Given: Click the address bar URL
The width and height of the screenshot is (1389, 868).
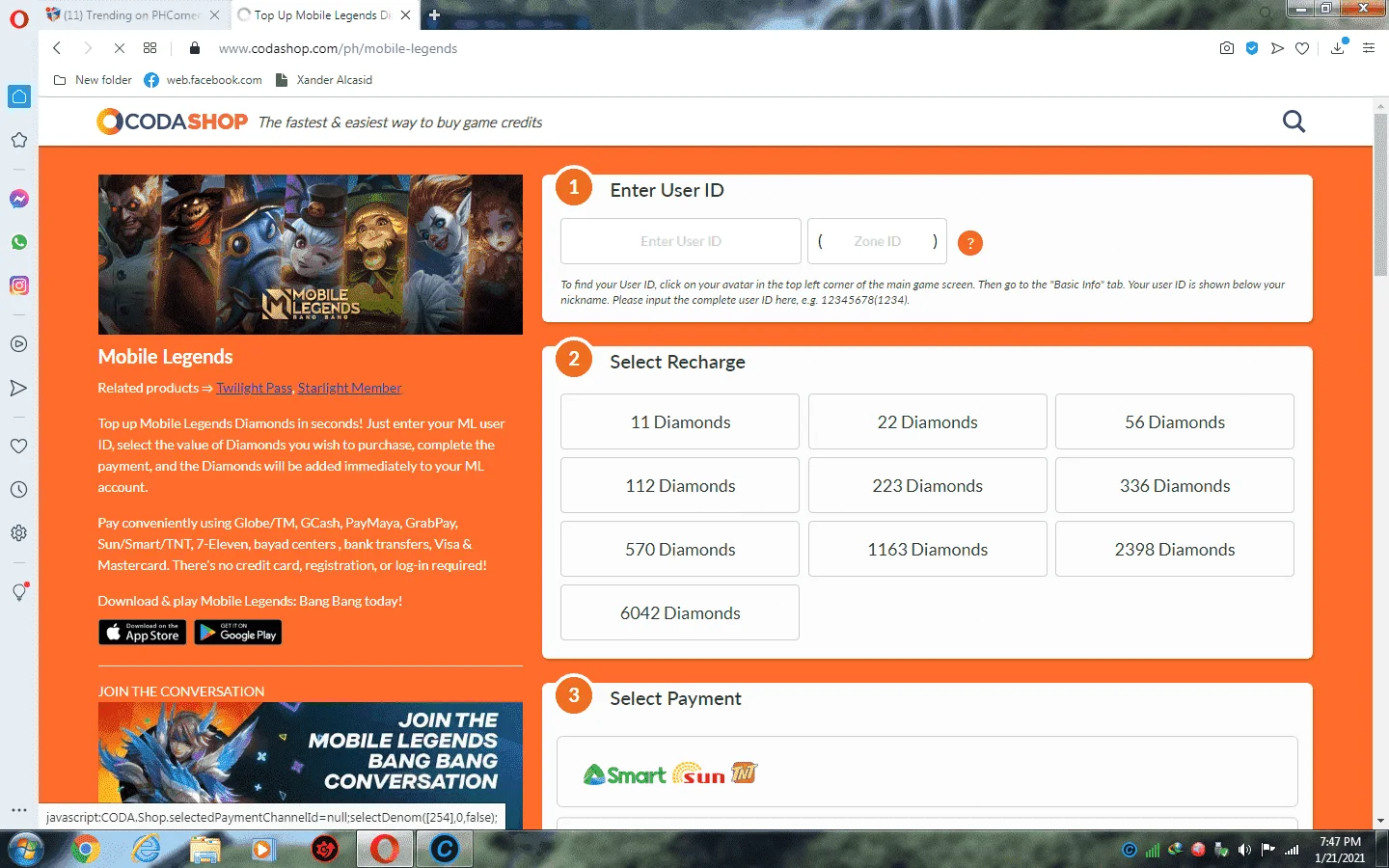Looking at the screenshot, I should pos(338,48).
